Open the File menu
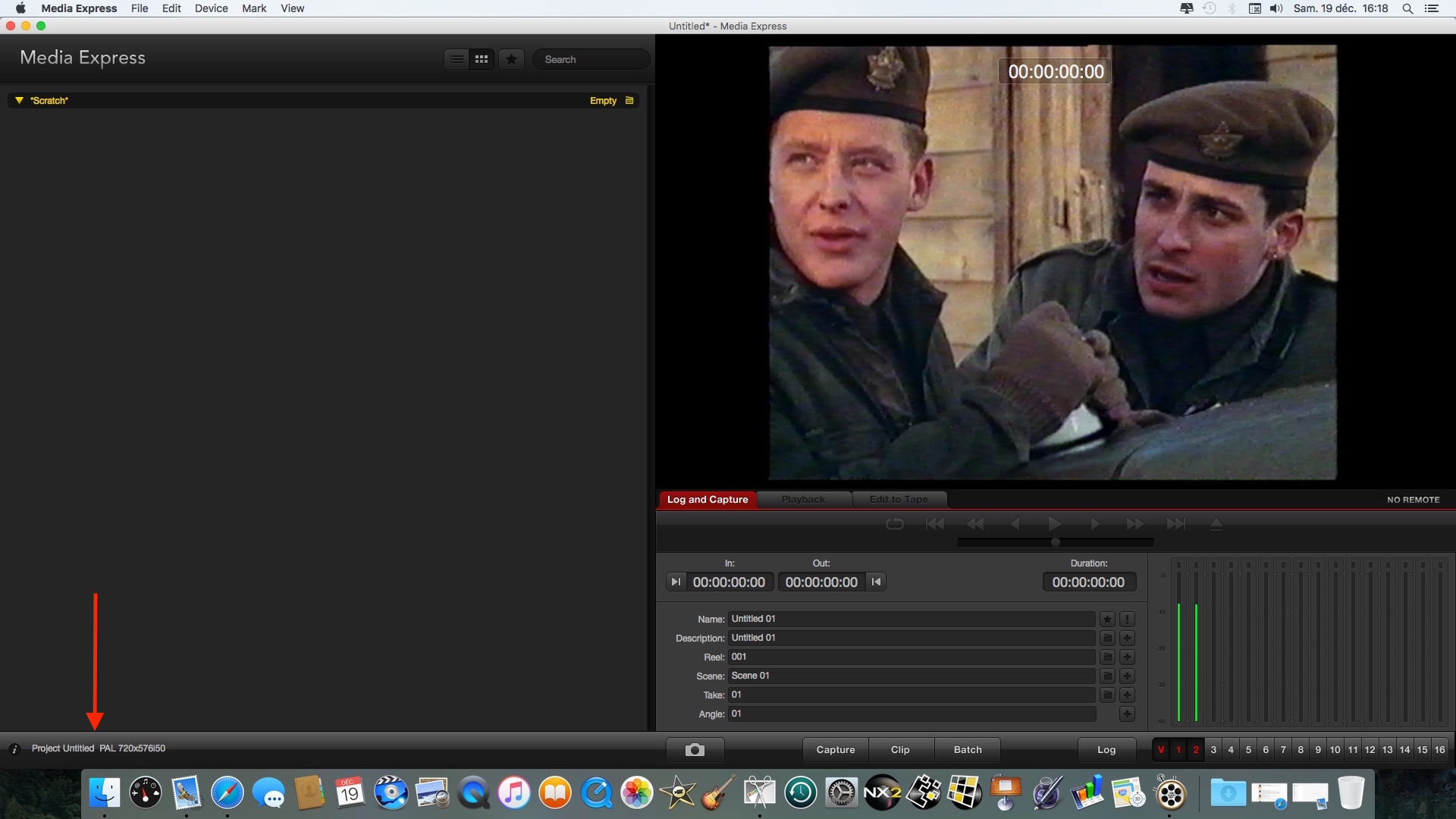The image size is (1456, 819). pos(140,8)
